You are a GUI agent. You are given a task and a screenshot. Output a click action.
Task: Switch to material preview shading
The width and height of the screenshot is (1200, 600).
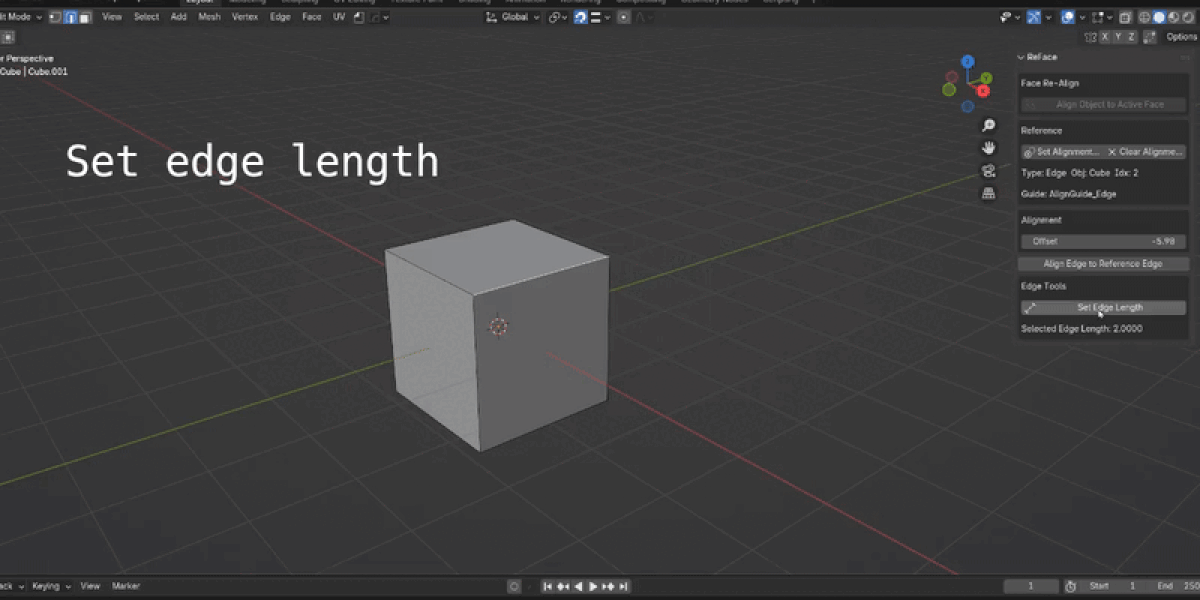1173,17
